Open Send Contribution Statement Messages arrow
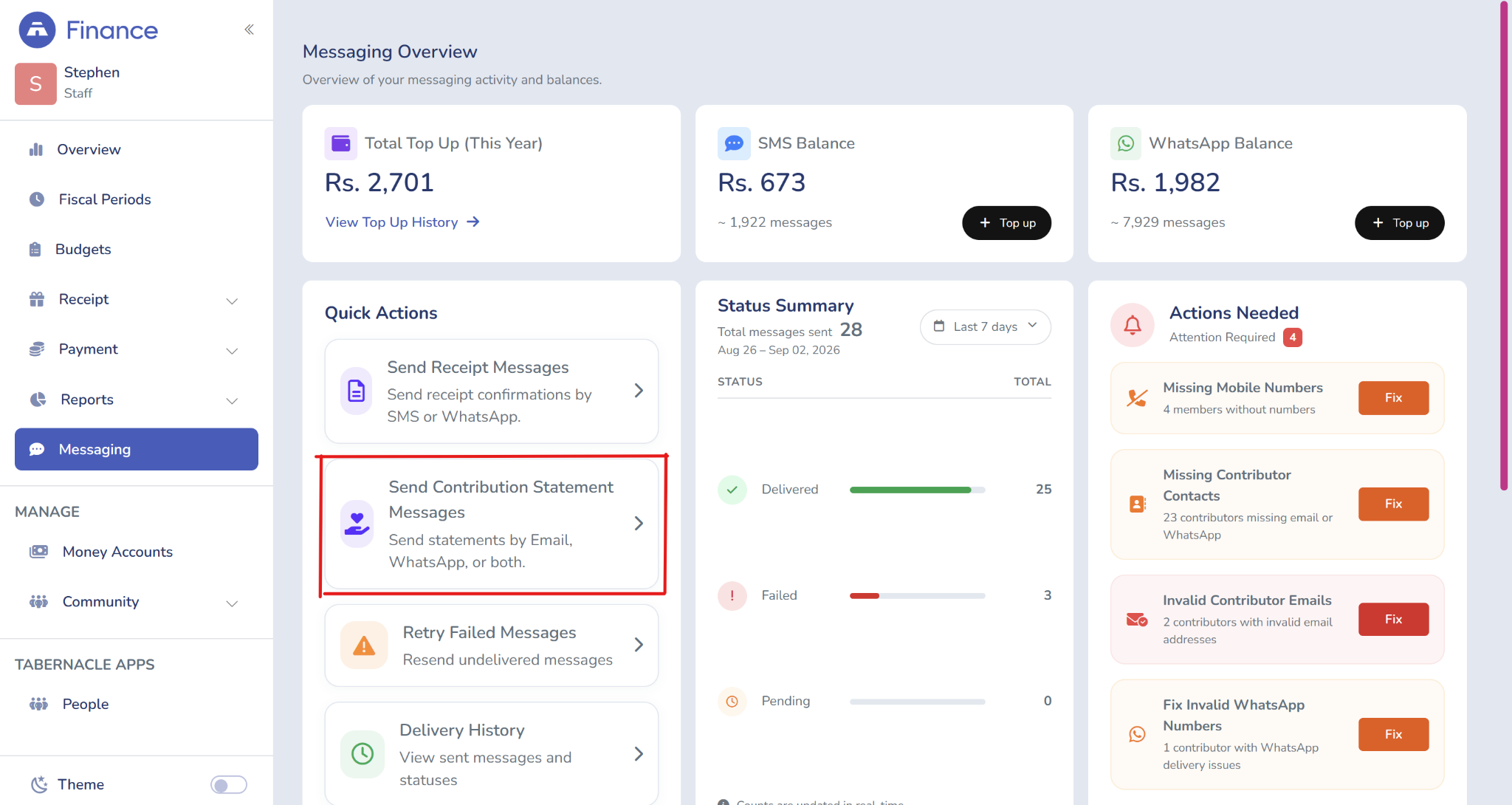1512x805 pixels. point(639,524)
